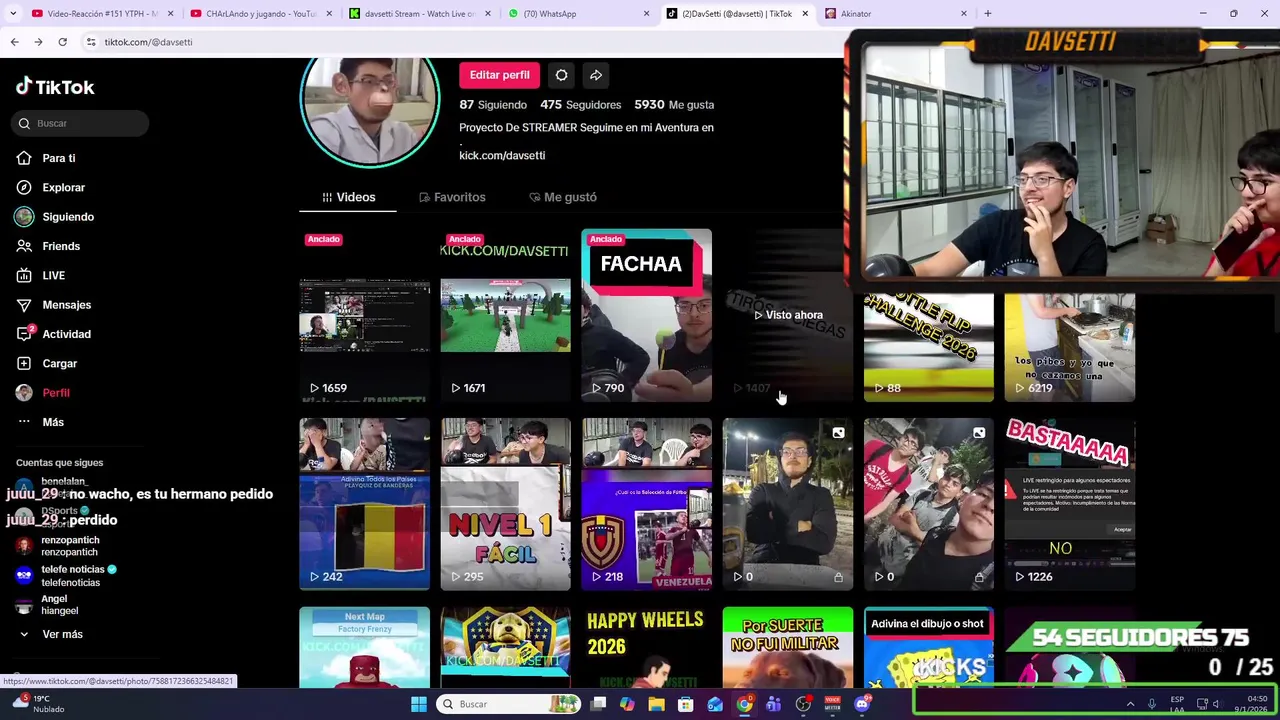Reload the page
This screenshot has height=720, width=1280.
tap(62, 42)
